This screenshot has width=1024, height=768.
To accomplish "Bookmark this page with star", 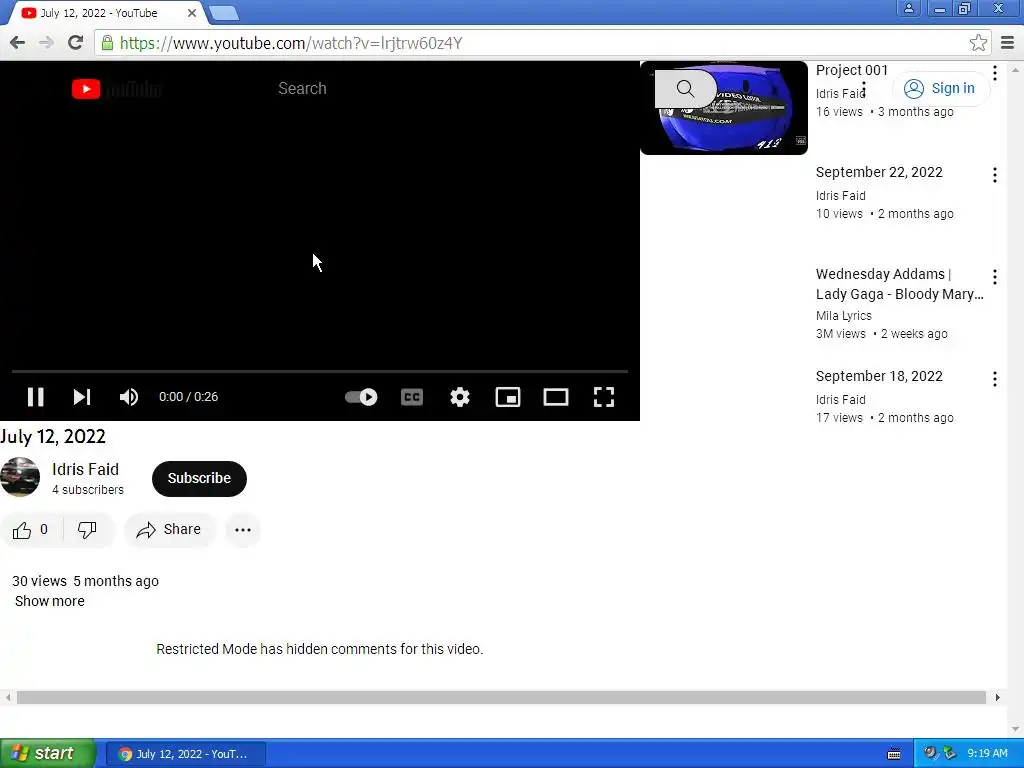I will coord(978,43).
